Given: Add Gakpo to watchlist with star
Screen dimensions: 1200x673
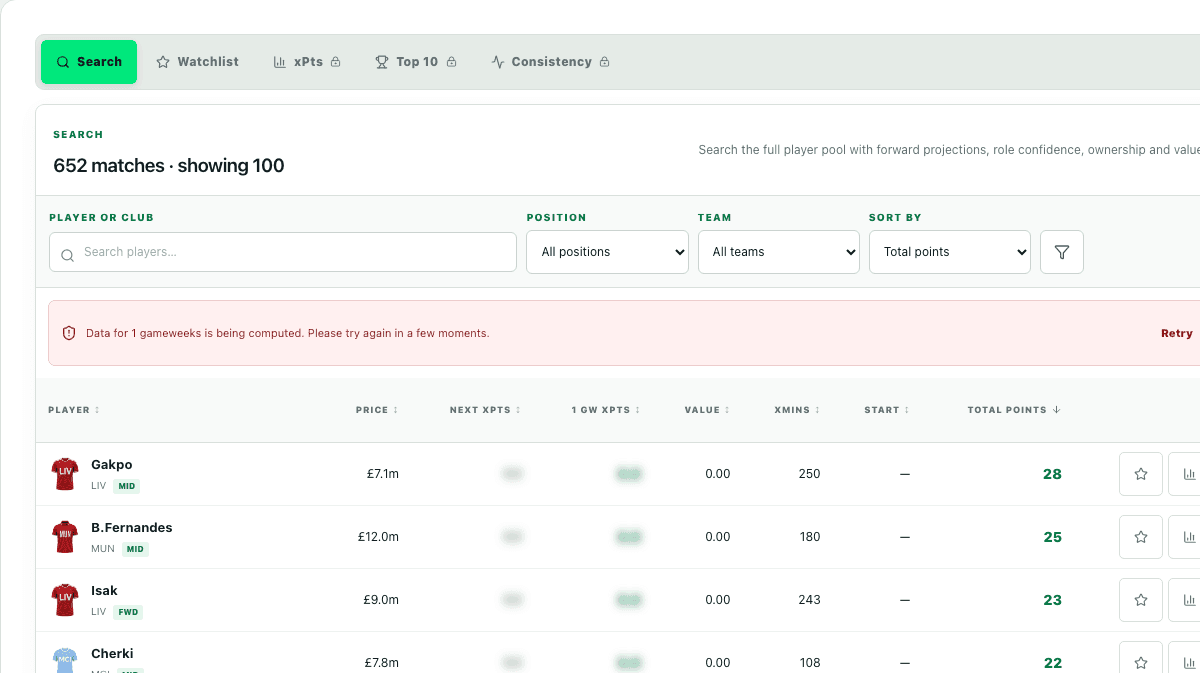Looking at the screenshot, I should 1141,474.
